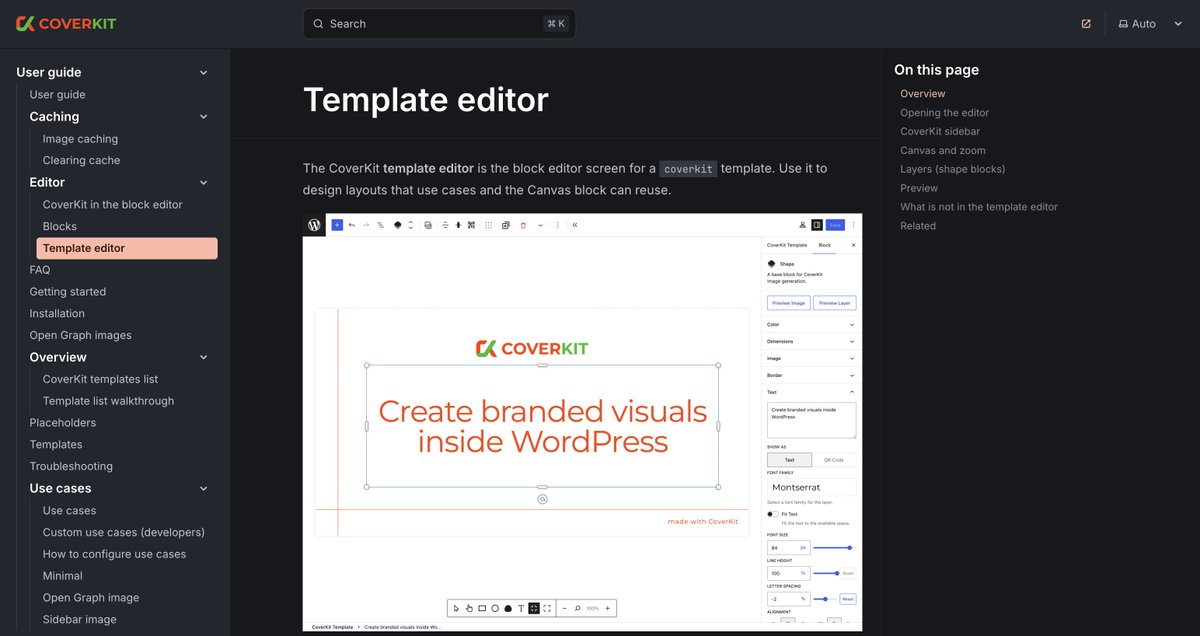This screenshot has height=636, width=1200.
Task: Jump to the Layers (shape blocks) section
Action: (953, 169)
